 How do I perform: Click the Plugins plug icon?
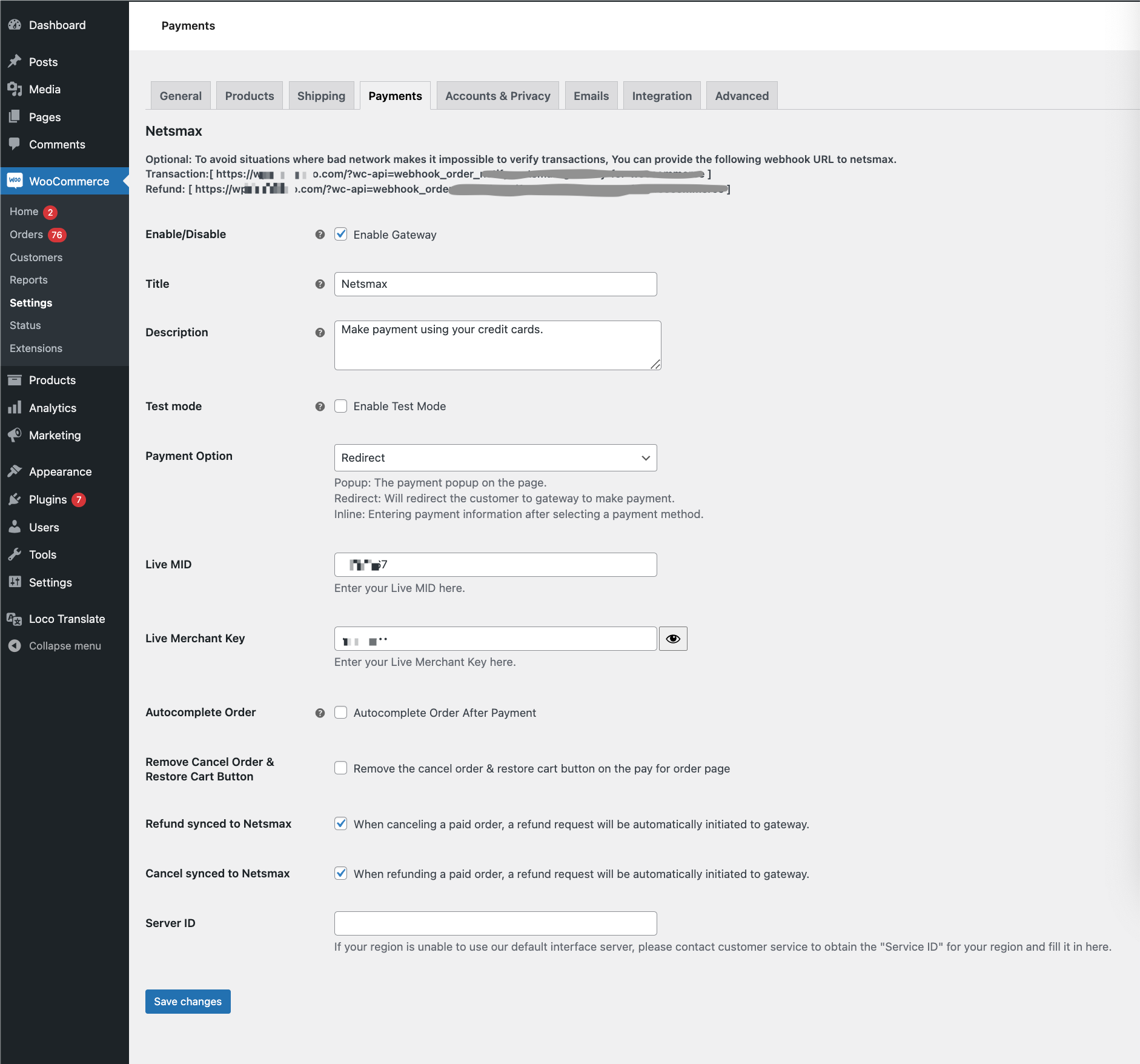click(15, 499)
